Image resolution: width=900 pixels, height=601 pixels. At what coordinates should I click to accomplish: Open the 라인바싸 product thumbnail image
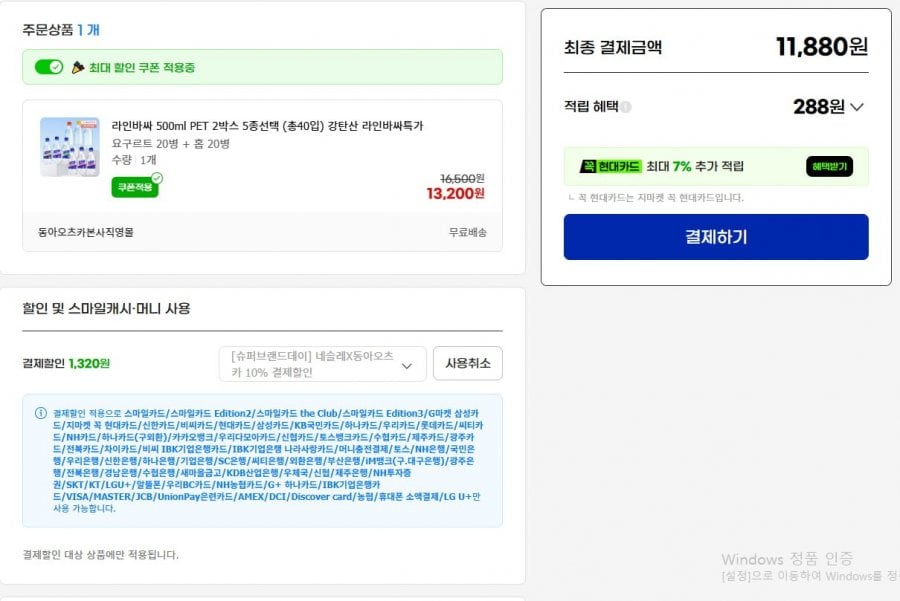(70, 147)
